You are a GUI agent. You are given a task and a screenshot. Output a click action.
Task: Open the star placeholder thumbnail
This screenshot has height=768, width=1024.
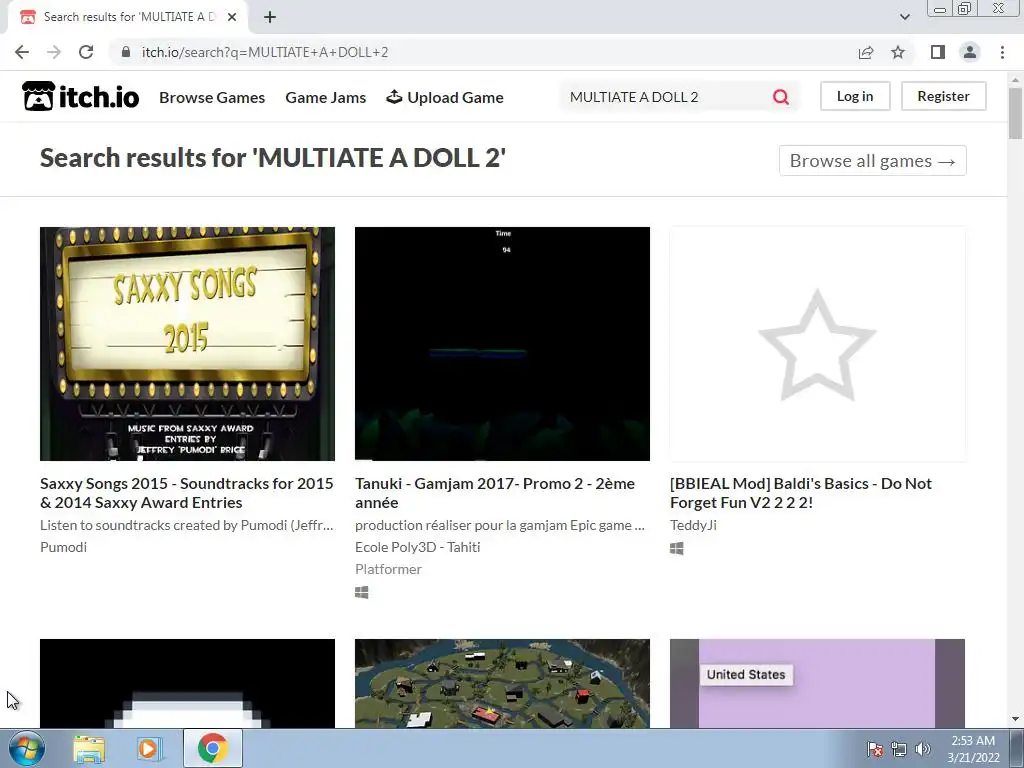[x=817, y=344]
